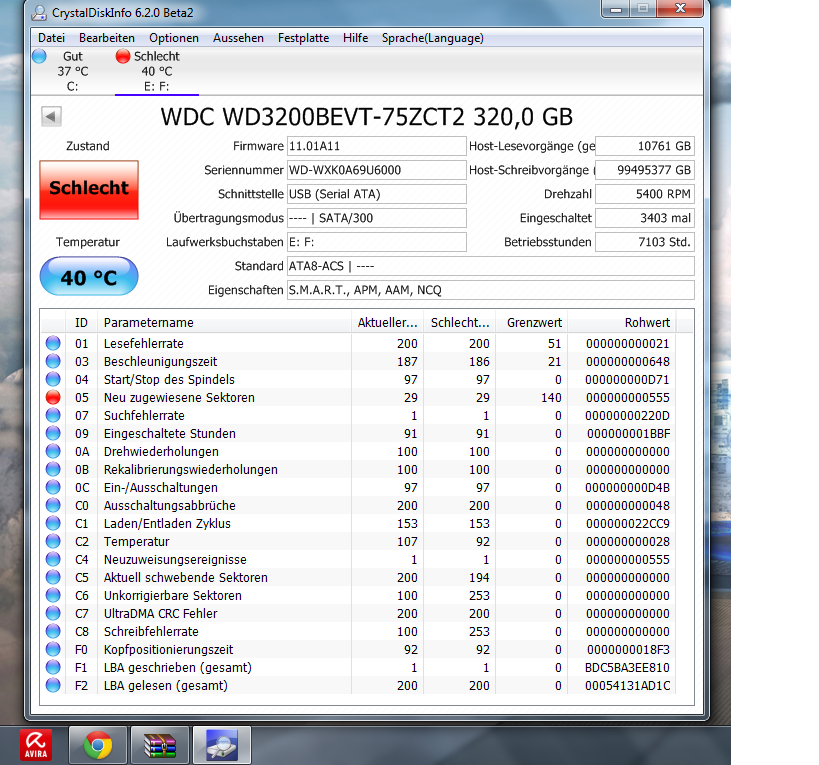Click status icon of UltraDMA CRC Fehler row

tap(53, 614)
